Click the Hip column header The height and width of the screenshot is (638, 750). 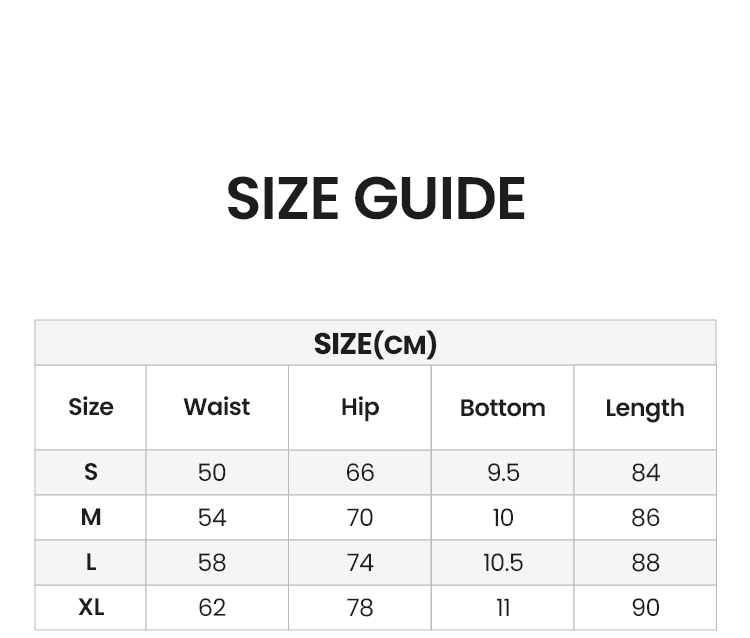click(x=360, y=408)
